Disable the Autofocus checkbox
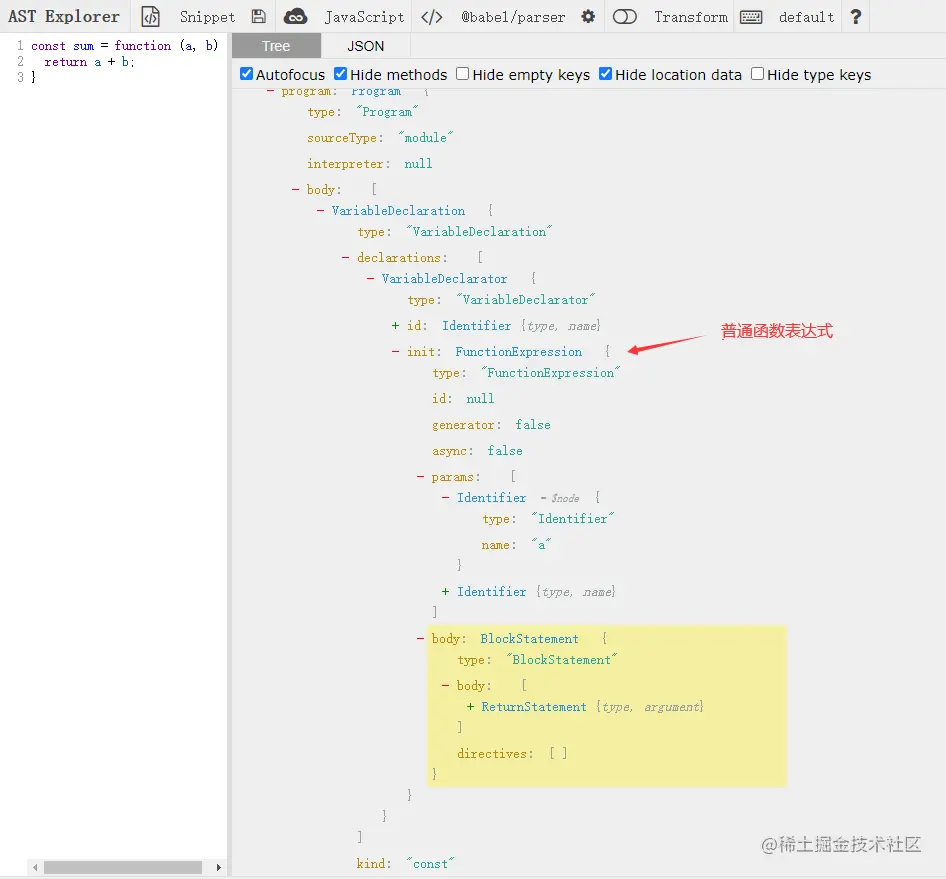The image size is (946, 879). point(245,74)
